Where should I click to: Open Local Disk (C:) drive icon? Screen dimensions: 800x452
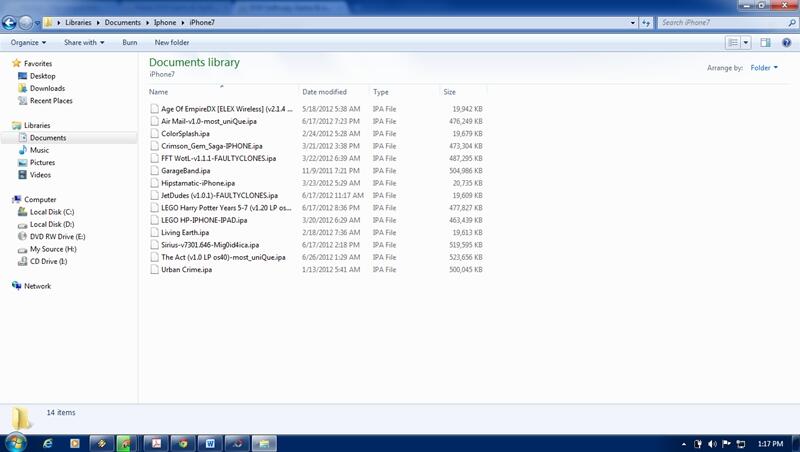coord(22,212)
